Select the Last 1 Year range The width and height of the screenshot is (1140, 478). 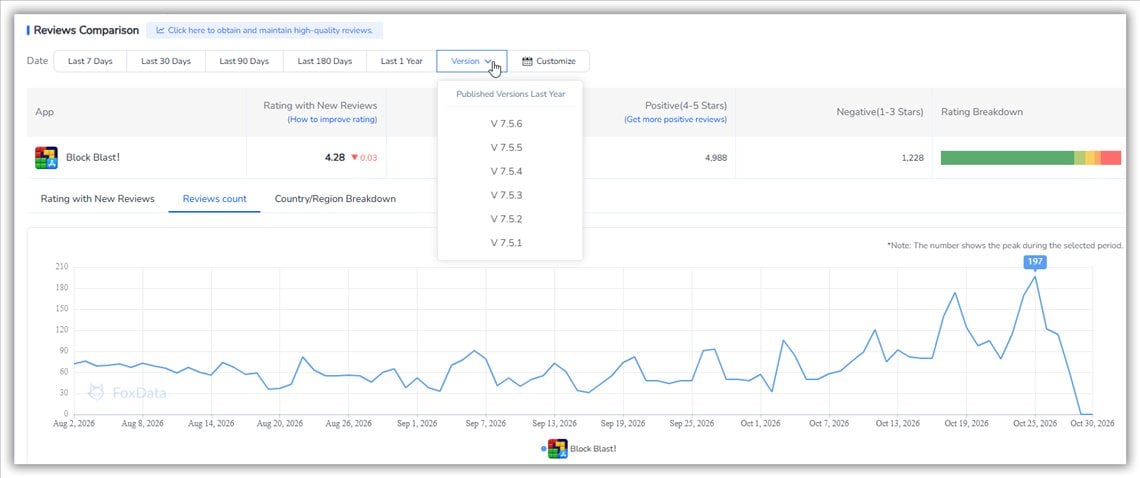(401, 61)
